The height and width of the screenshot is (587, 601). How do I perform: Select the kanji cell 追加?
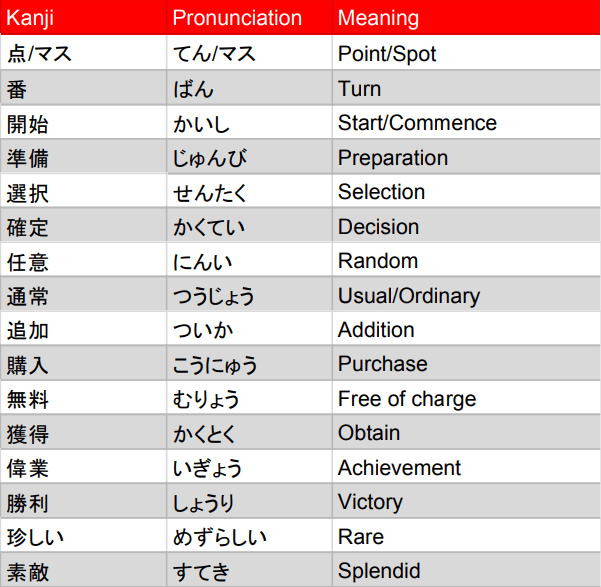click(x=27, y=331)
